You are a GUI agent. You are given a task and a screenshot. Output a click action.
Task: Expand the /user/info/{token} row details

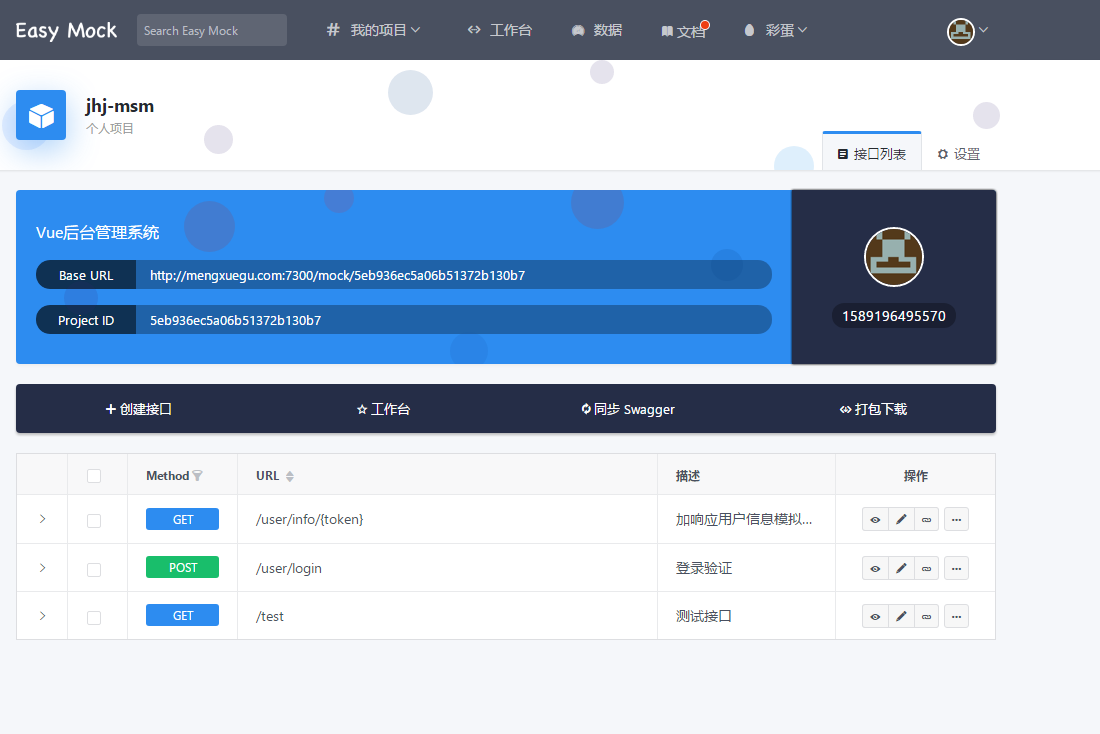point(43,519)
